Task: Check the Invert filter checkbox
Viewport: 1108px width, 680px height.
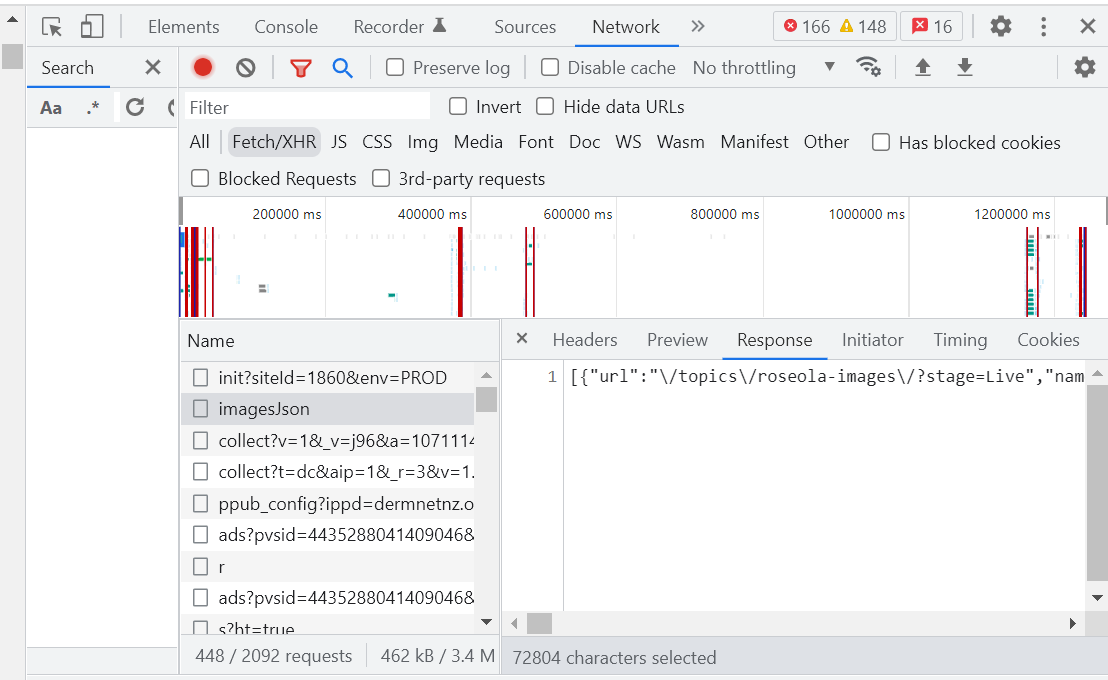Action: [x=458, y=107]
